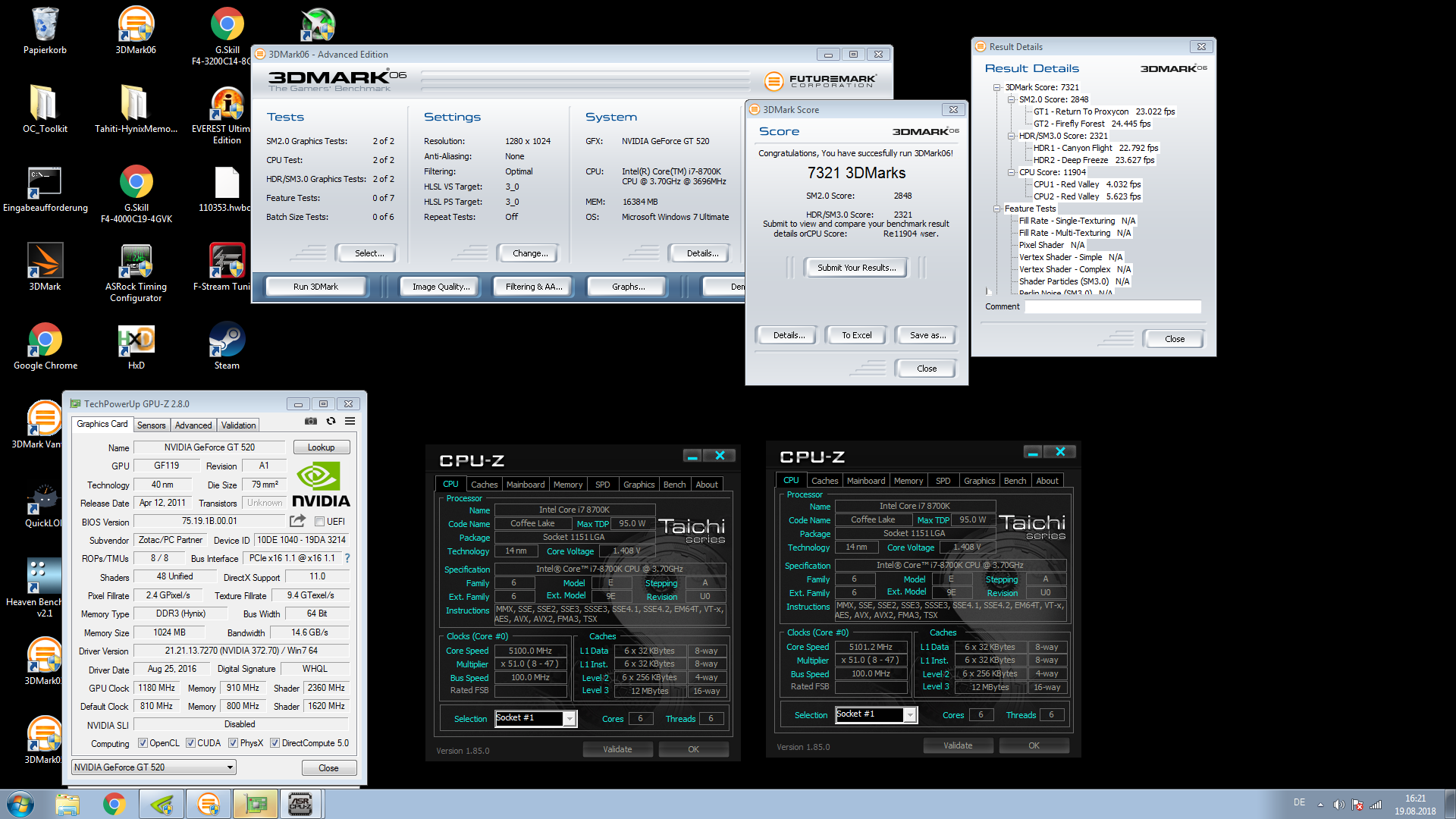This screenshot has width=1456, height=819.
Task: Select the Steam desktop icon
Action: click(227, 346)
